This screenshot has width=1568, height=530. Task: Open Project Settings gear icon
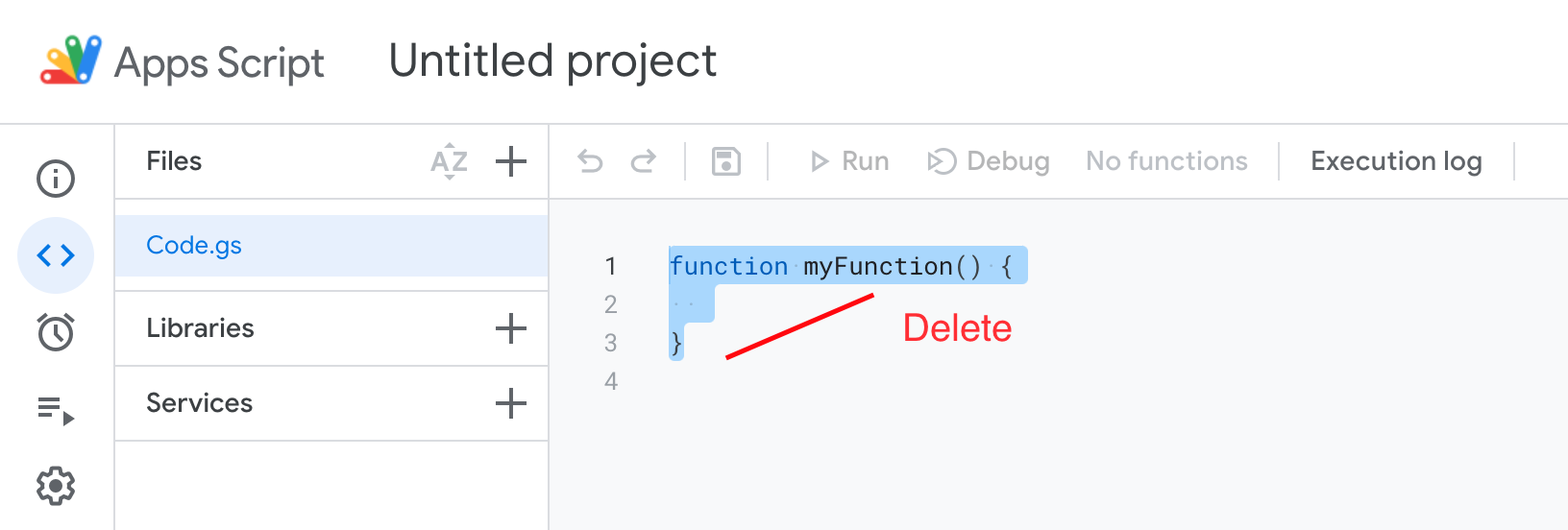(x=56, y=486)
